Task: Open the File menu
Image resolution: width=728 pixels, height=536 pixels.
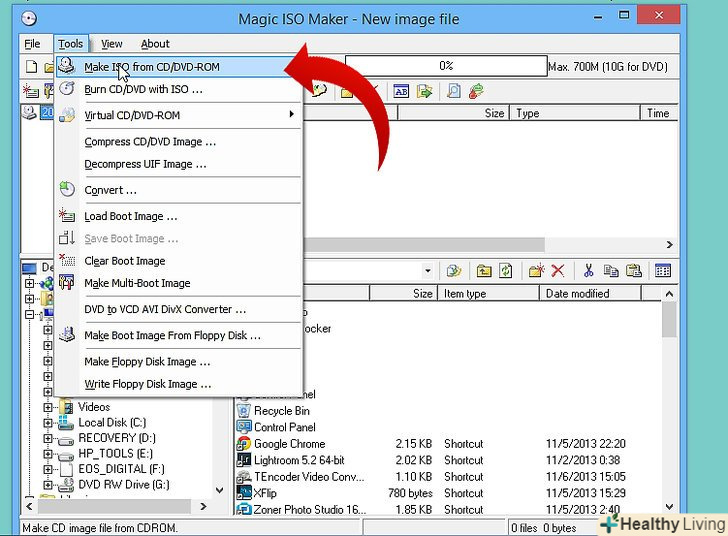Action: pyautogui.click(x=32, y=44)
